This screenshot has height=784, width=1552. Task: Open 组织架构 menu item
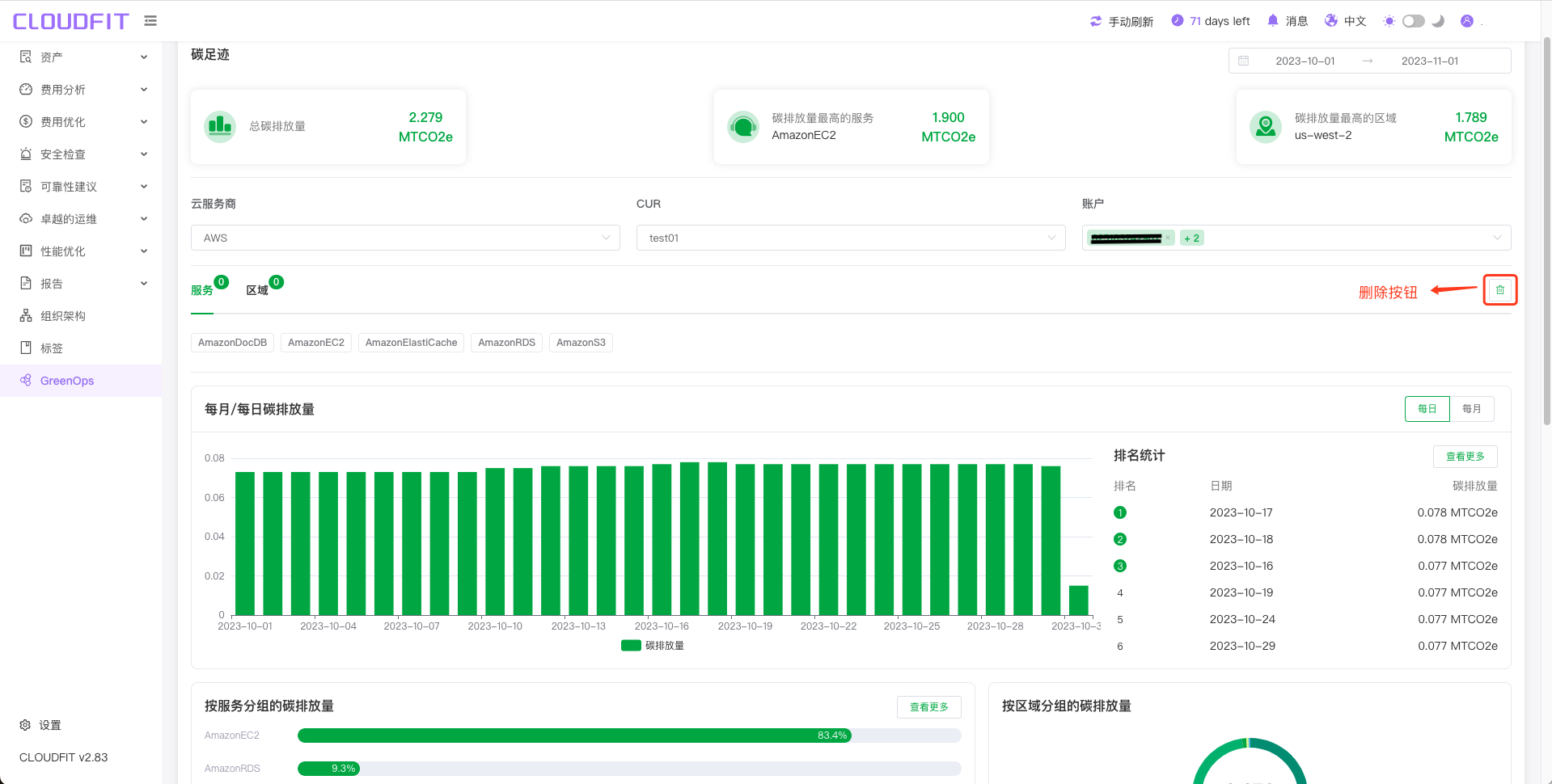point(81,315)
